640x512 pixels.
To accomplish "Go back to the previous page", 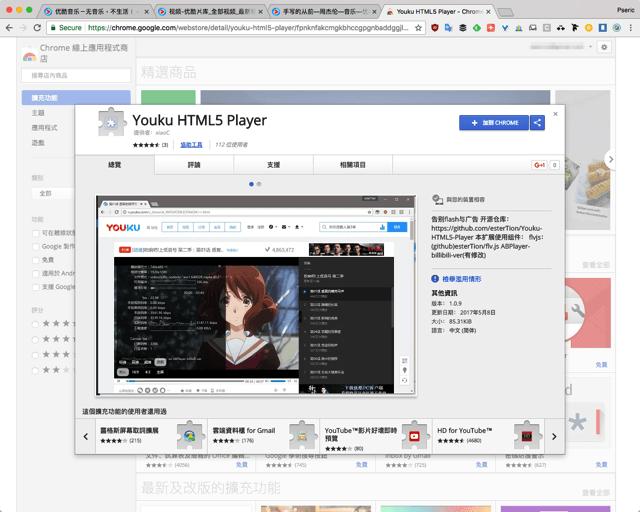I will [9, 28].
